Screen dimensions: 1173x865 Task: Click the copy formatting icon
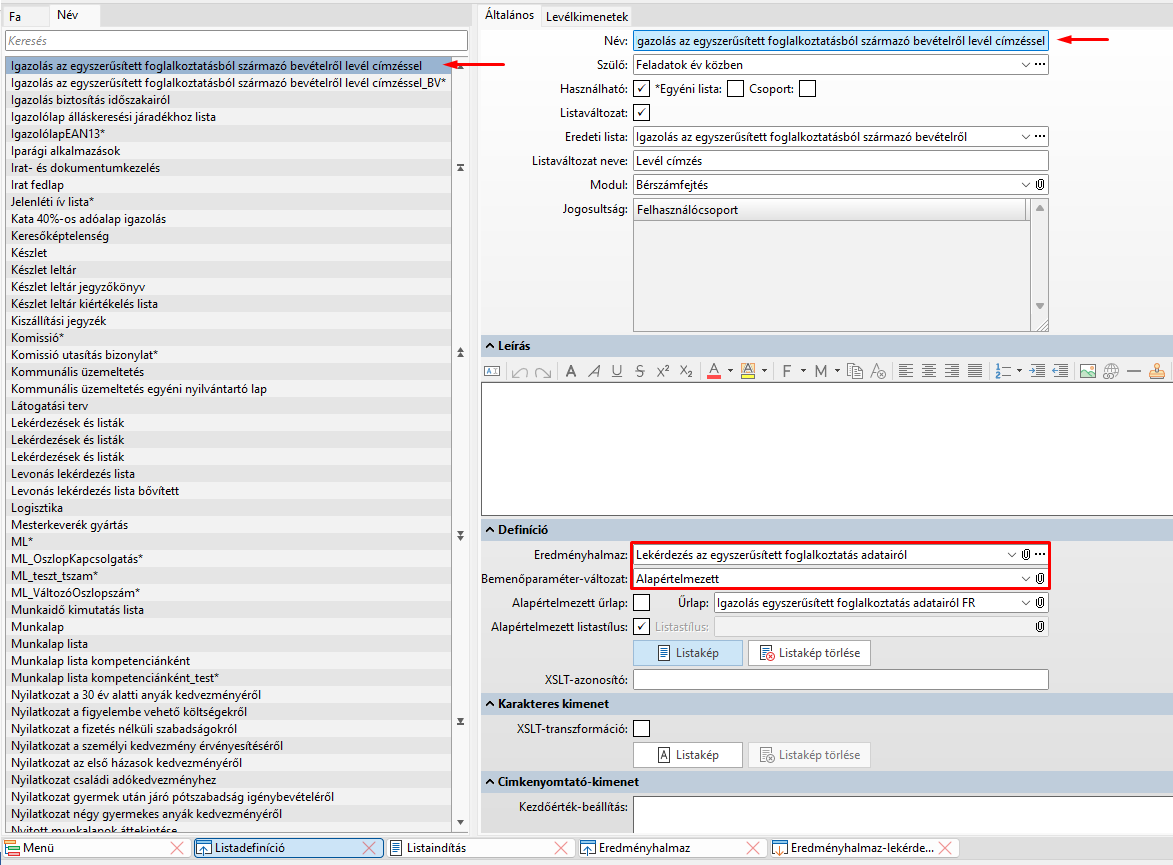[x=855, y=371]
